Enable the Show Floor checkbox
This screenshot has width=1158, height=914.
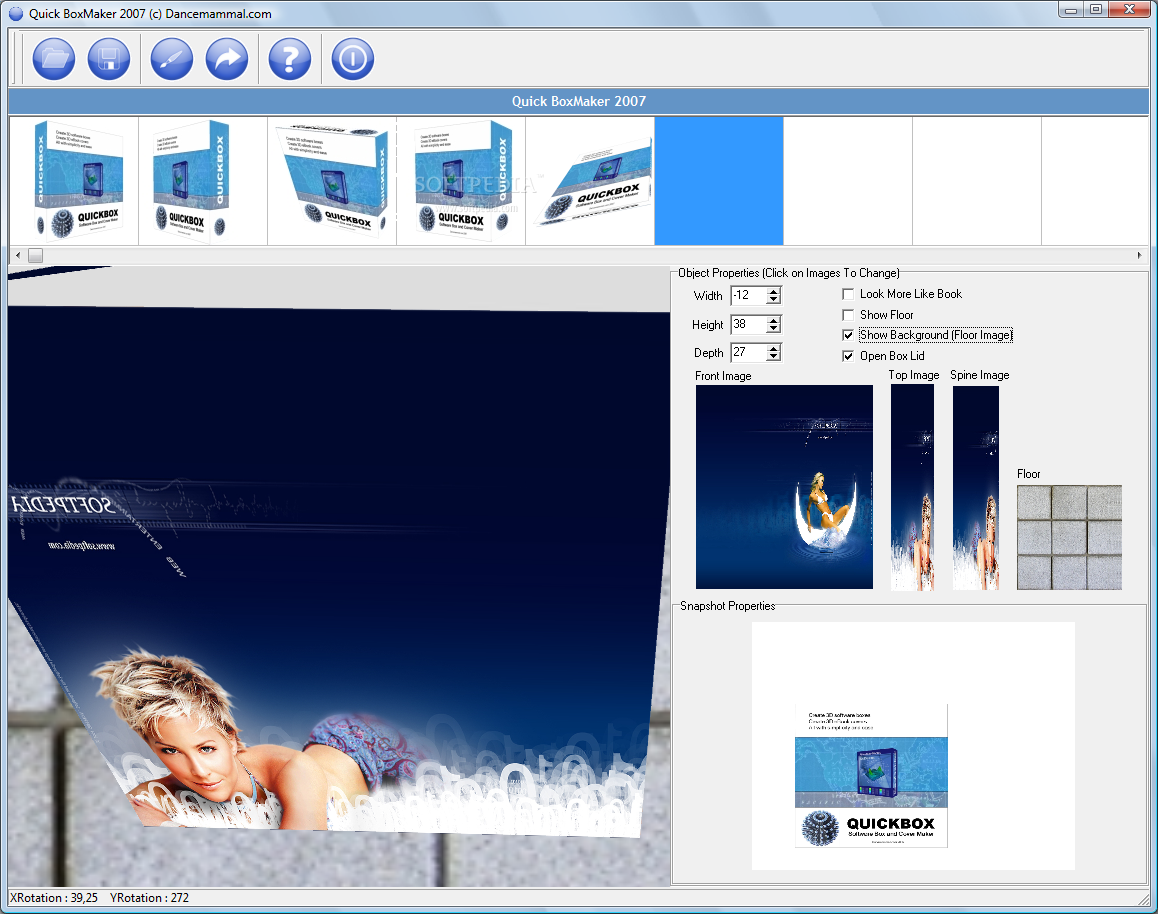(848, 315)
